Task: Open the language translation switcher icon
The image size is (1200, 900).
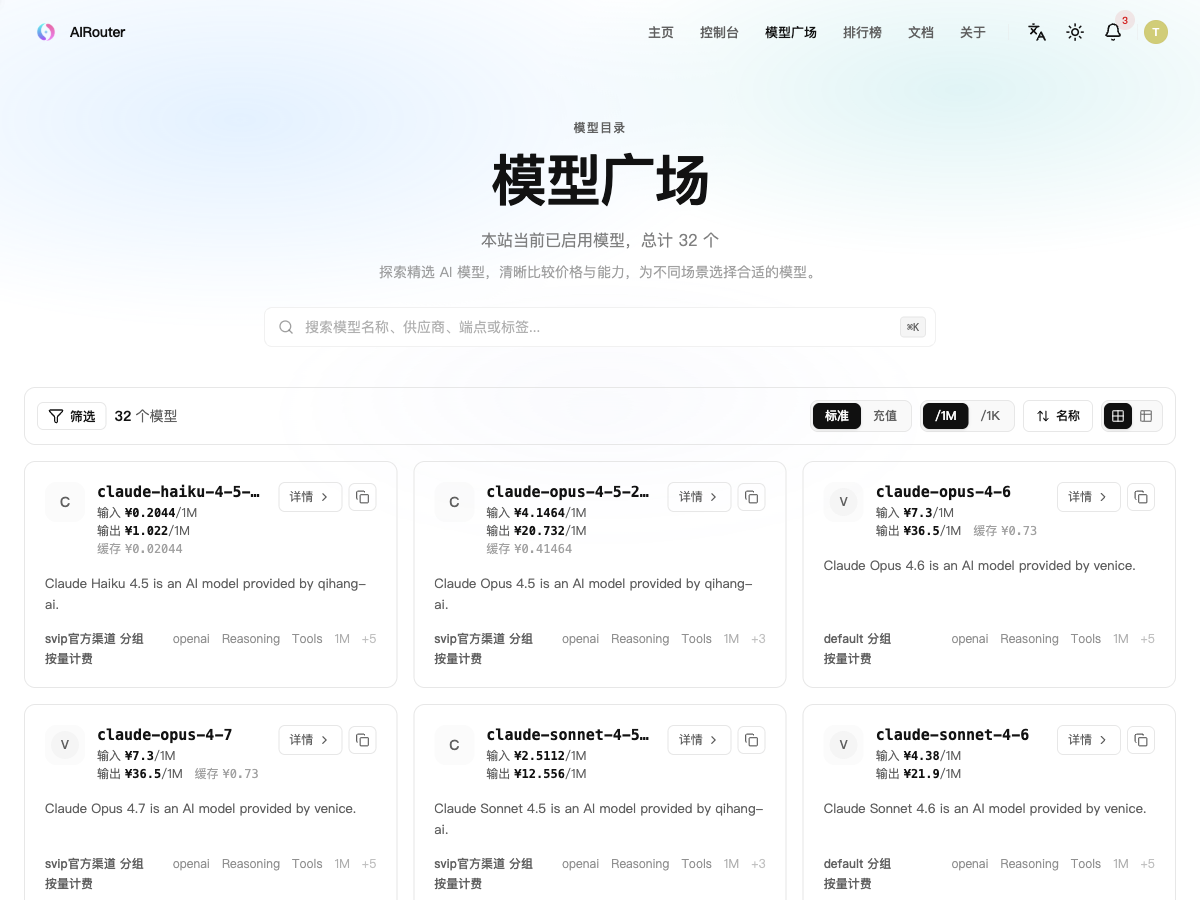Action: tap(1037, 32)
